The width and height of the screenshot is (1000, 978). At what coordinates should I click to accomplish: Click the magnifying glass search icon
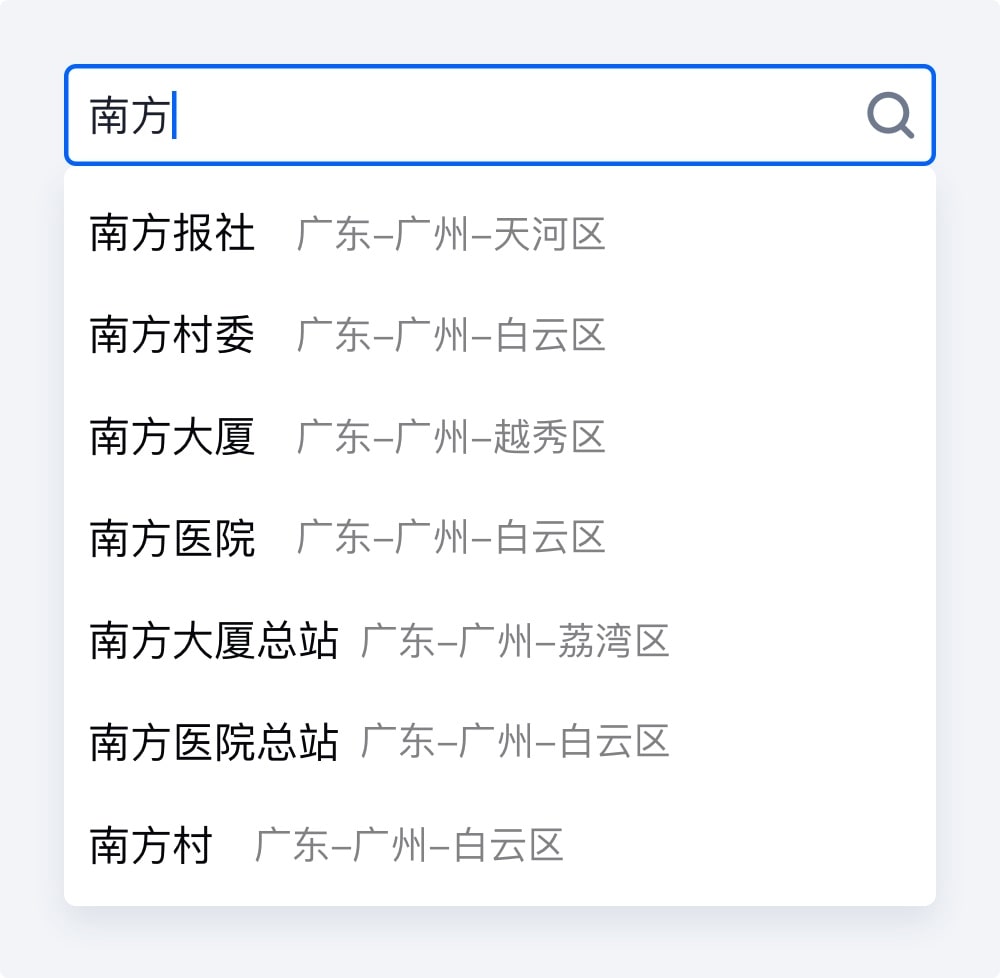click(889, 116)
